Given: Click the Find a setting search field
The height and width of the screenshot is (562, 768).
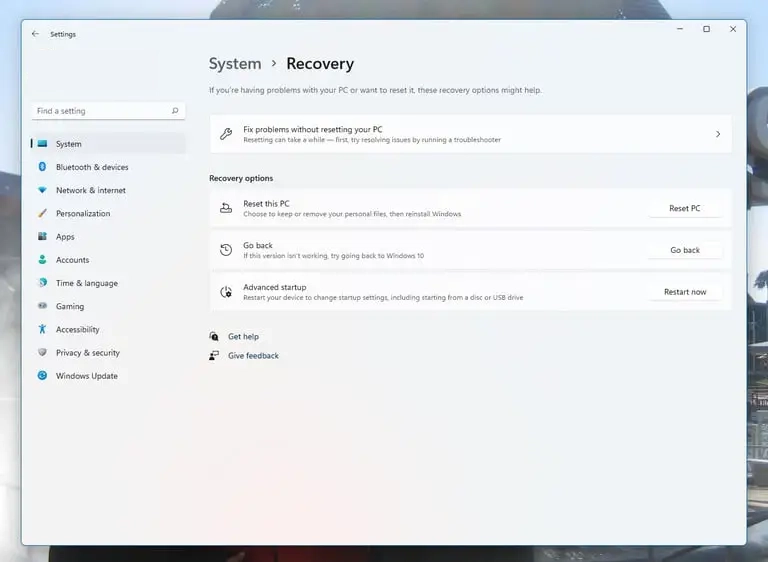Looking at the screenshot, I should [x=100, y=111].
